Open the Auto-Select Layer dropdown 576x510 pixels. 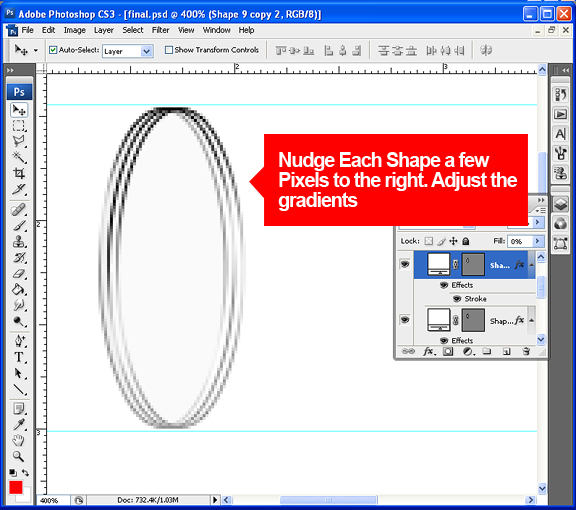click(146, 51)
